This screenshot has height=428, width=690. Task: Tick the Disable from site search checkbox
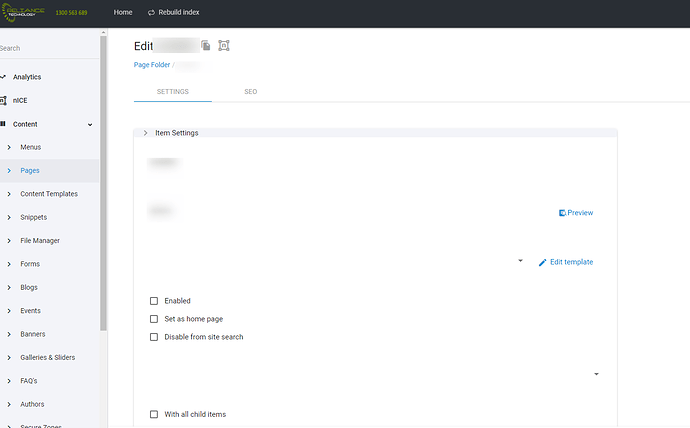[x=154, y=337]
